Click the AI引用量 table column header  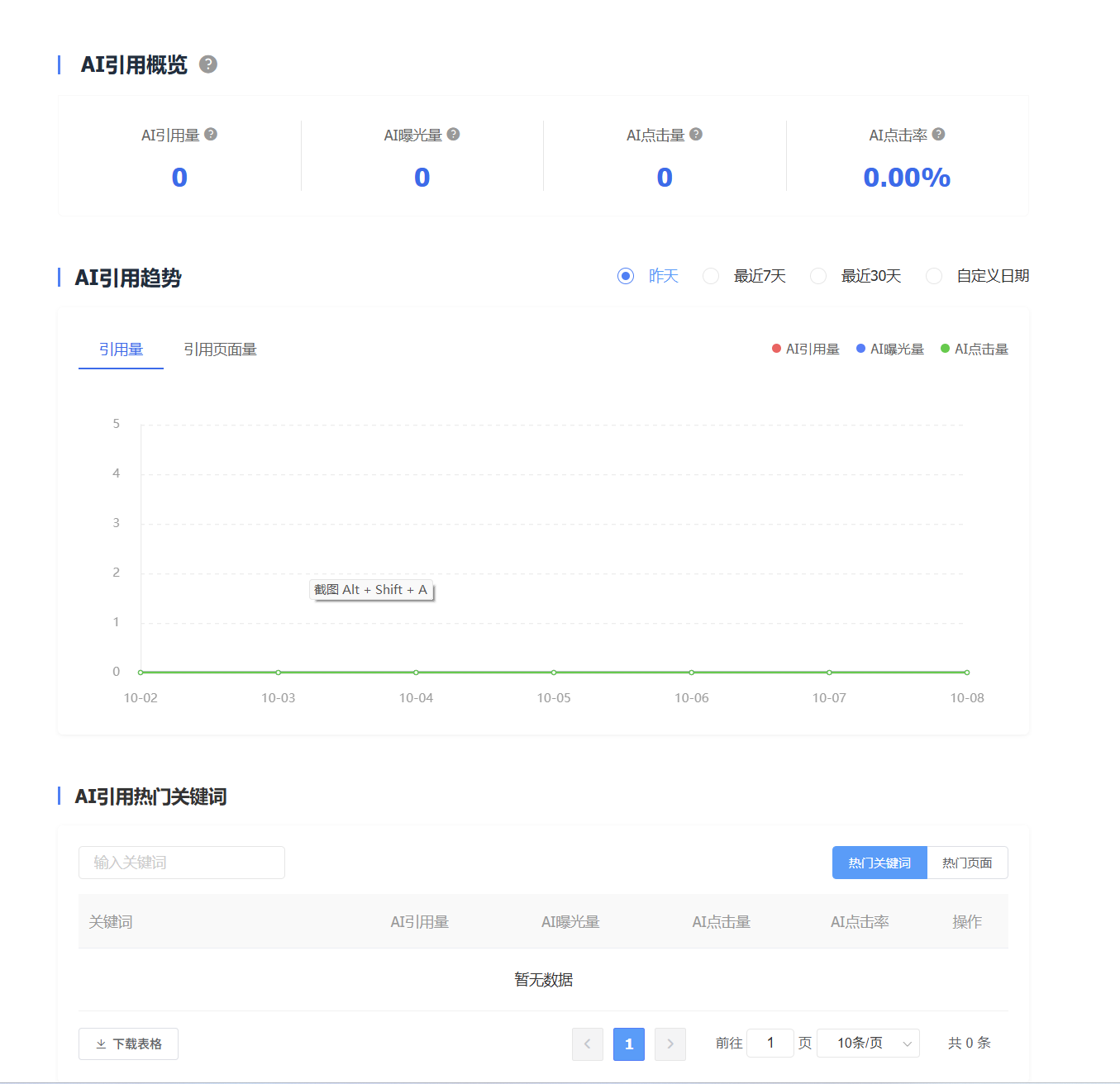420,922
